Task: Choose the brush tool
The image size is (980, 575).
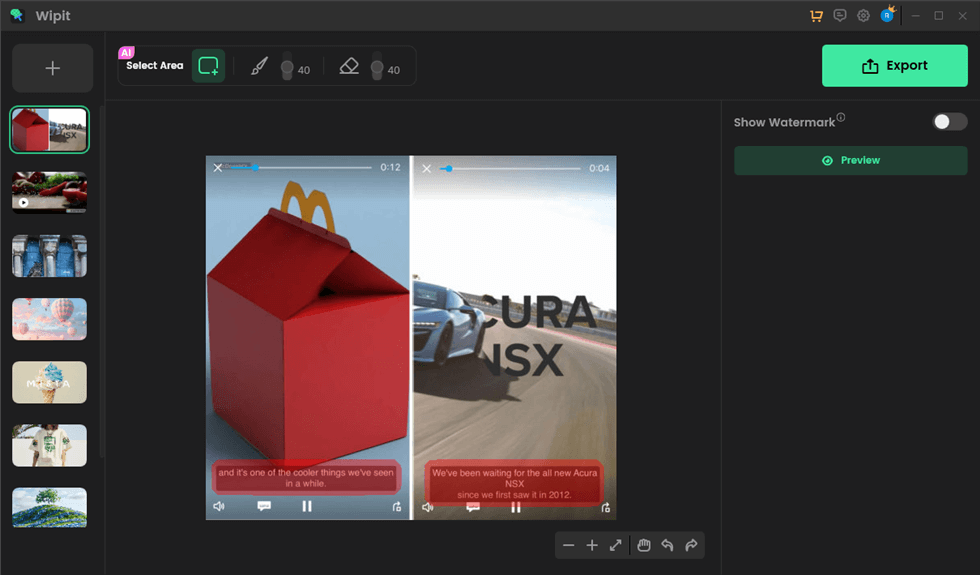Action: pos(259,66)
